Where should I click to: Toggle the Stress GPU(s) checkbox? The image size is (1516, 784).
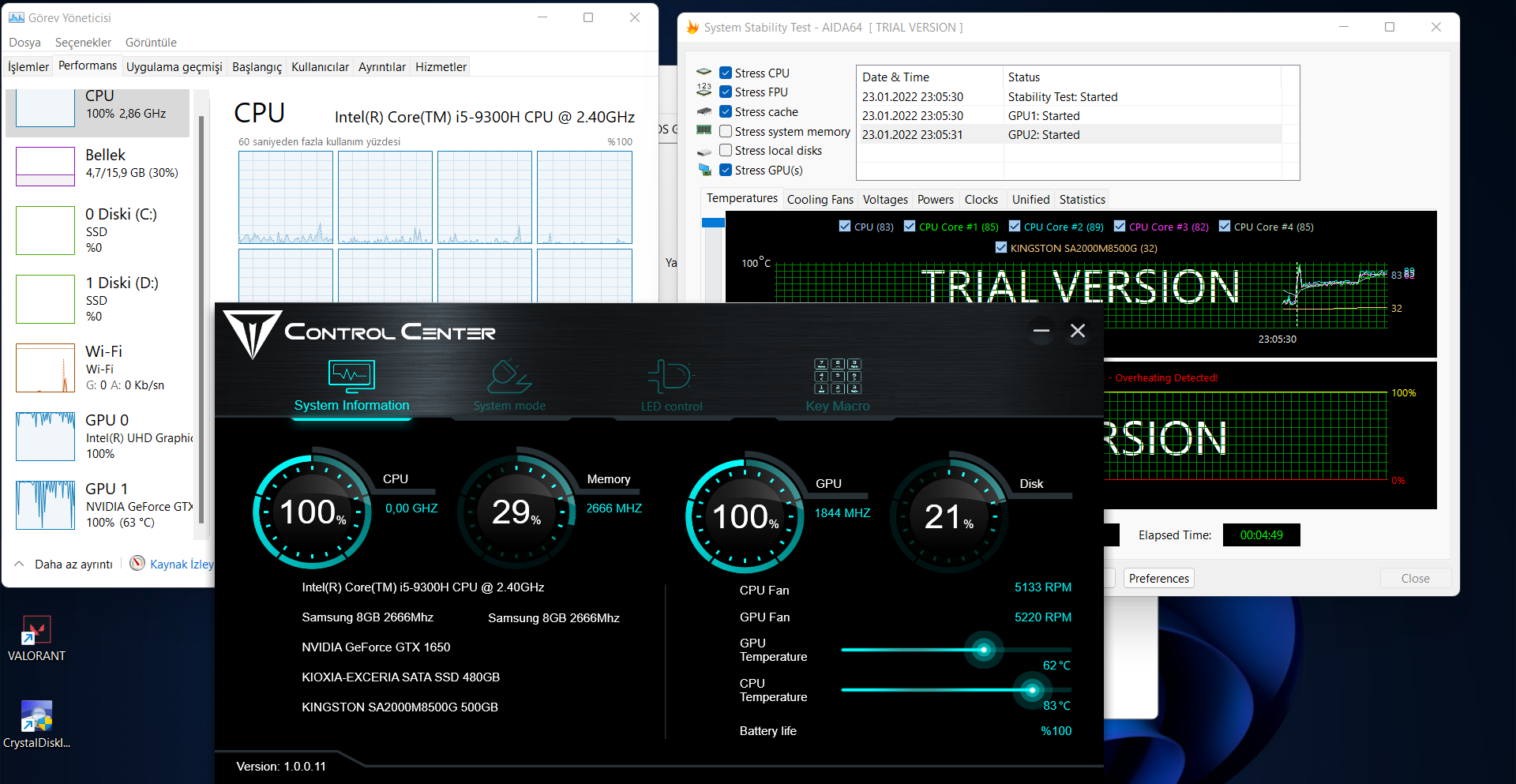(726, 170)
